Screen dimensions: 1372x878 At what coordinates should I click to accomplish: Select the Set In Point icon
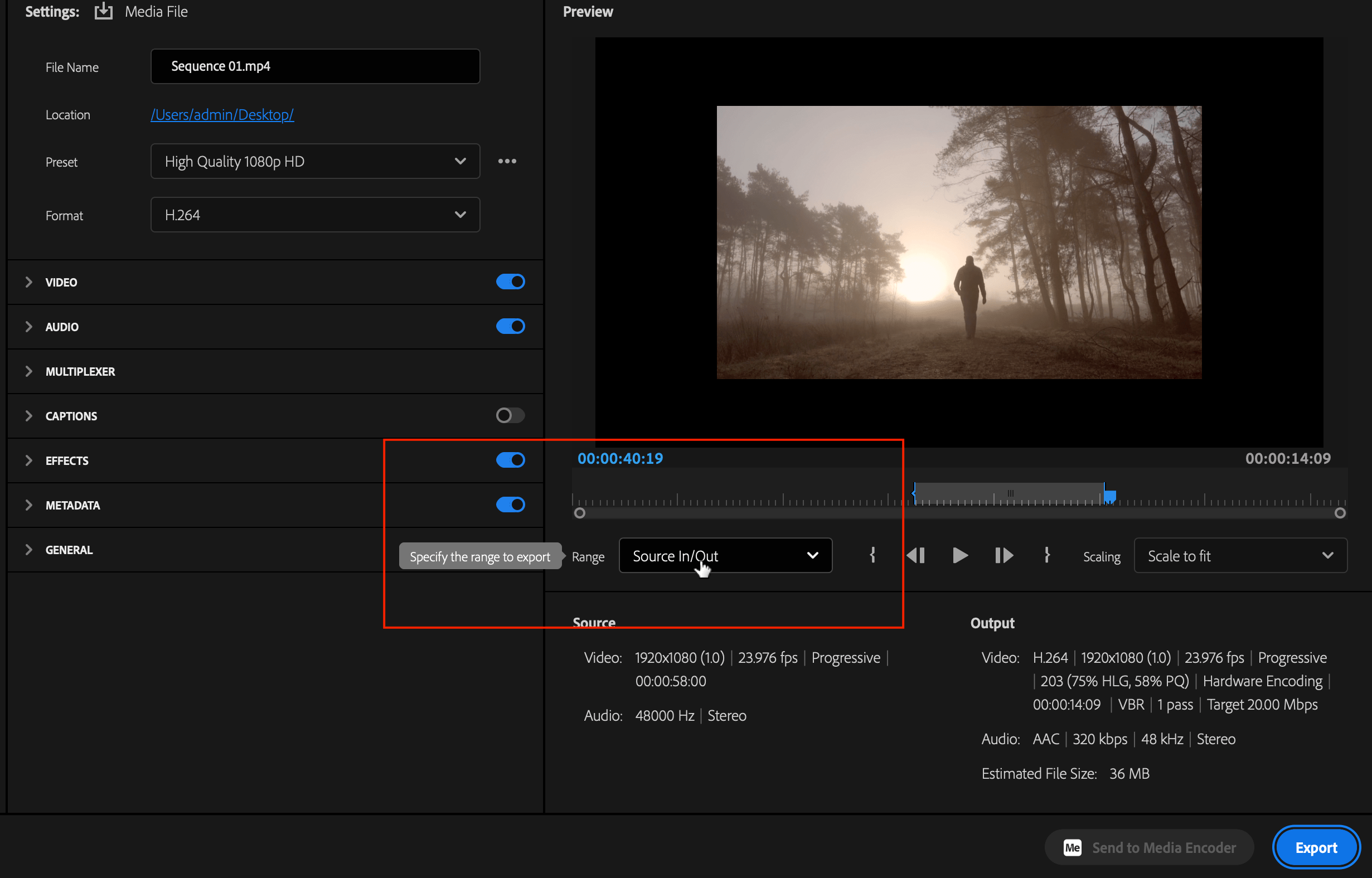click(872, 555)
